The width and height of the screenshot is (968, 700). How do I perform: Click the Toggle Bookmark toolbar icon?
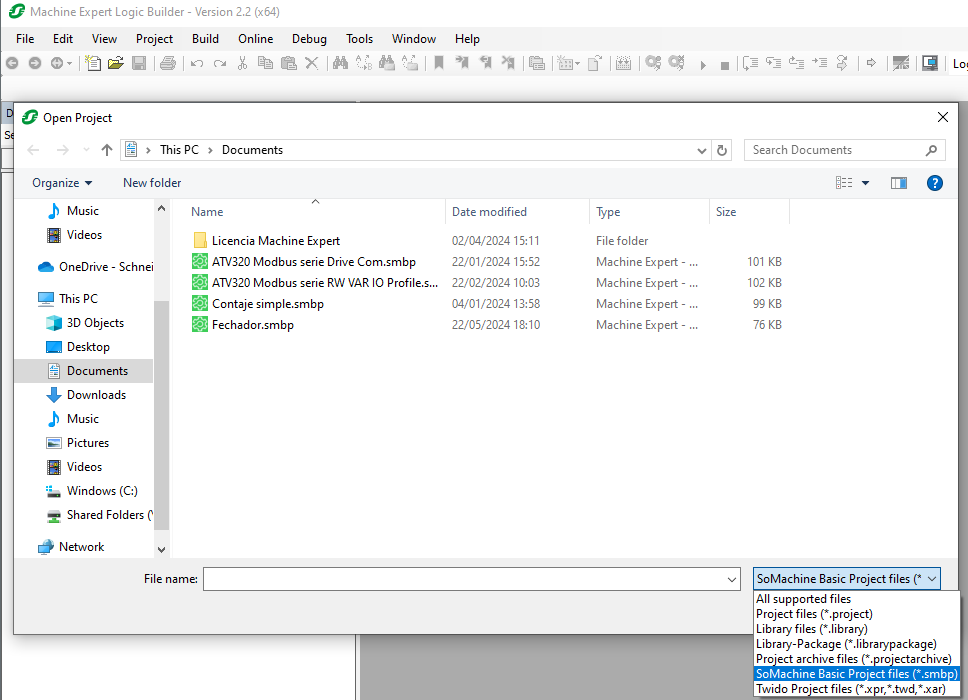(x=439, y=63)
